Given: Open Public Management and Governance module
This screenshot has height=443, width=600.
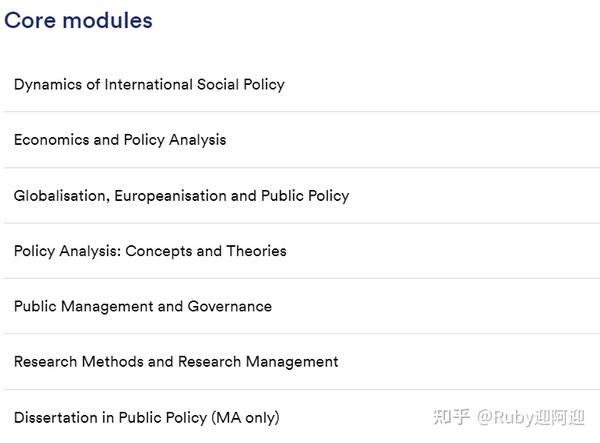Looking at the screenshot, I should click(x=302, y=306).
